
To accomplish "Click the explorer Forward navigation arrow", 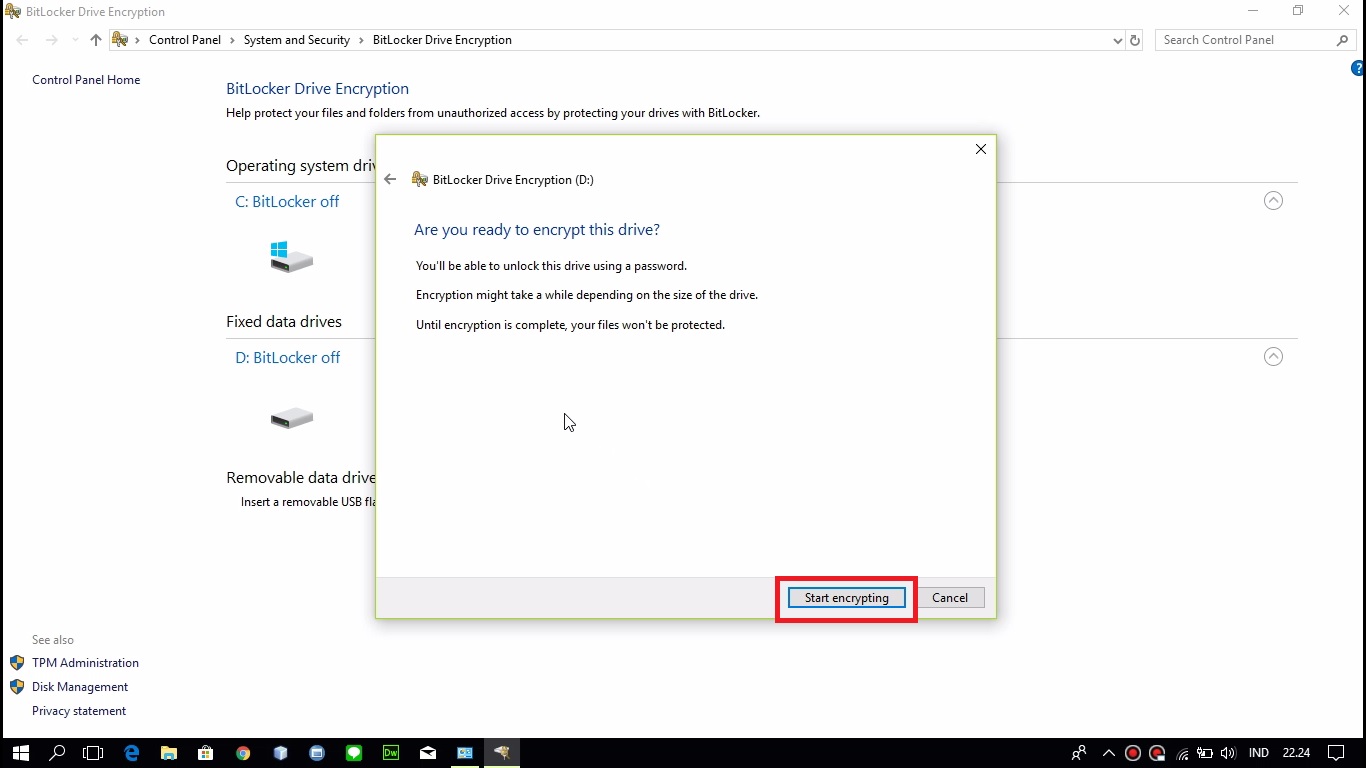I will pyautogui.click(x=52, y=40).
